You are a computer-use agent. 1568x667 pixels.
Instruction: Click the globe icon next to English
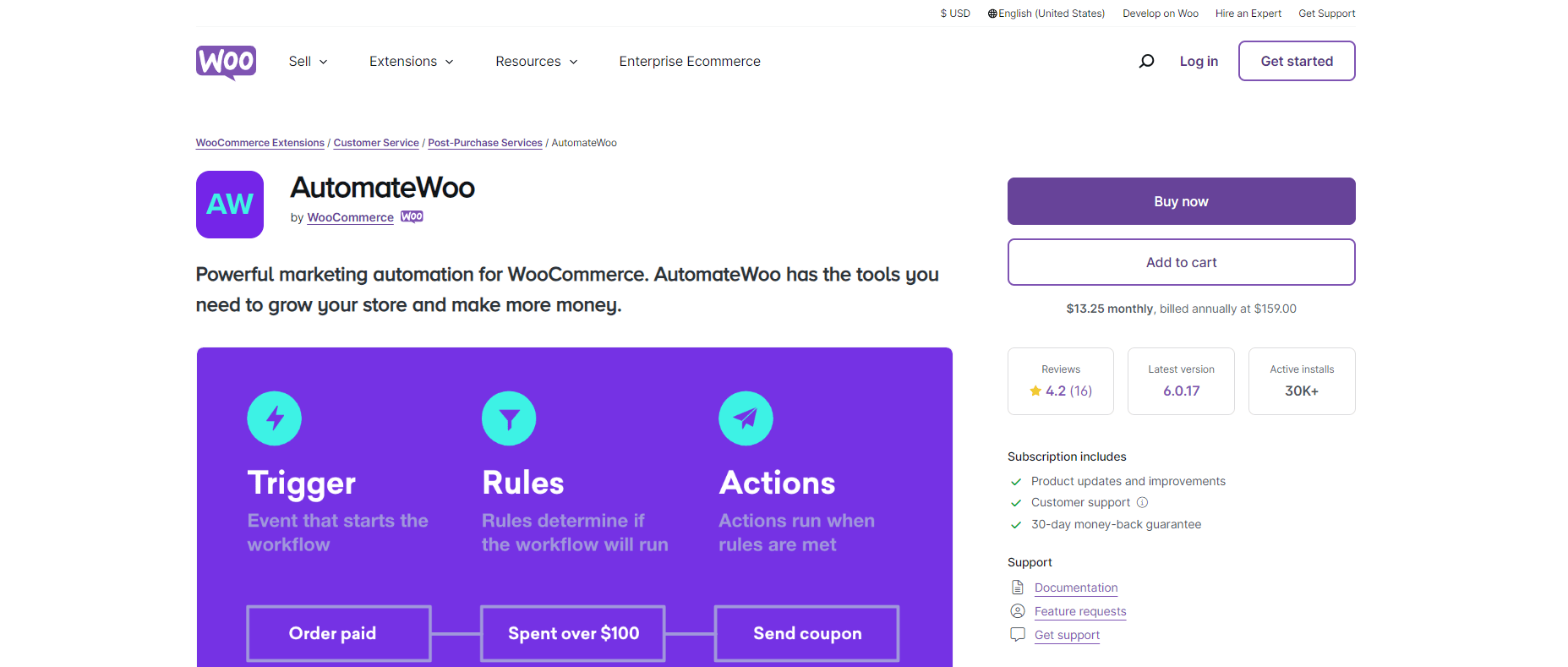coord(993,13)
